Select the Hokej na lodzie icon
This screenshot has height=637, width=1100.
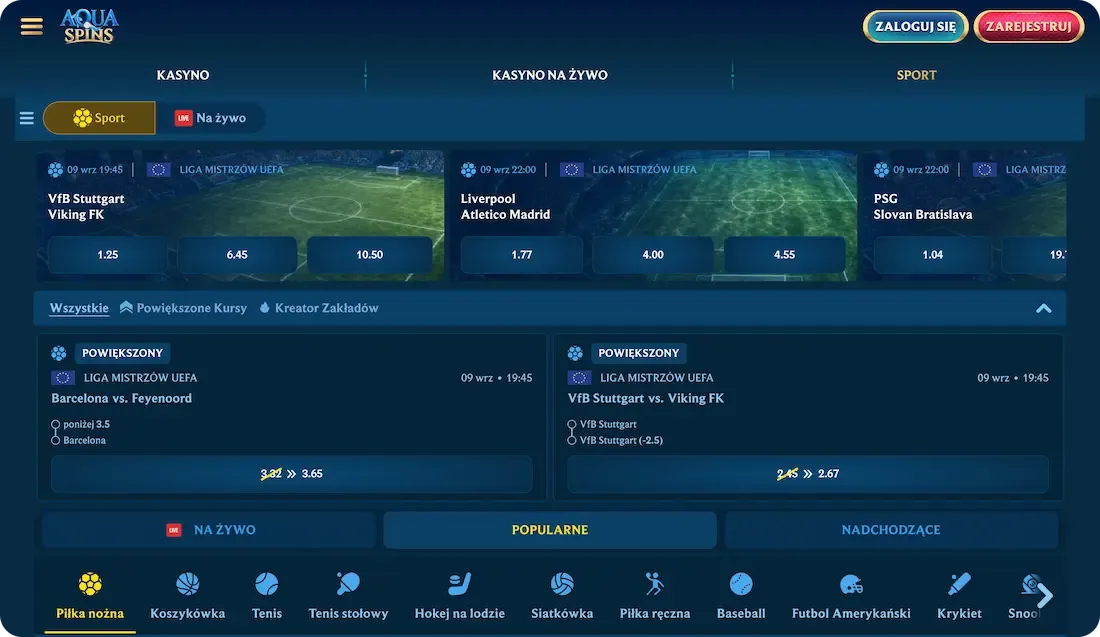460,584
